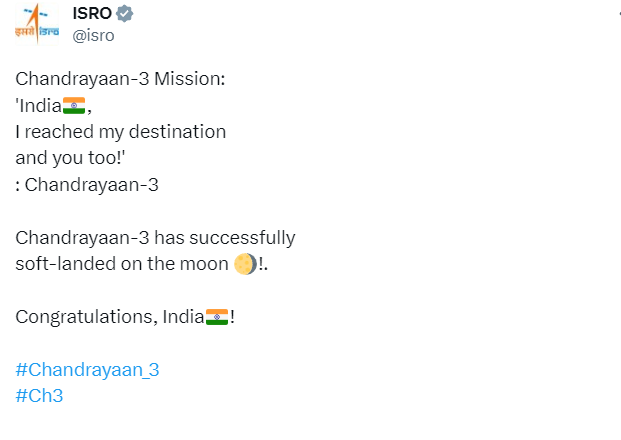
Task: Click the word 'India' in the opening quote
Action: coord(40,105)
